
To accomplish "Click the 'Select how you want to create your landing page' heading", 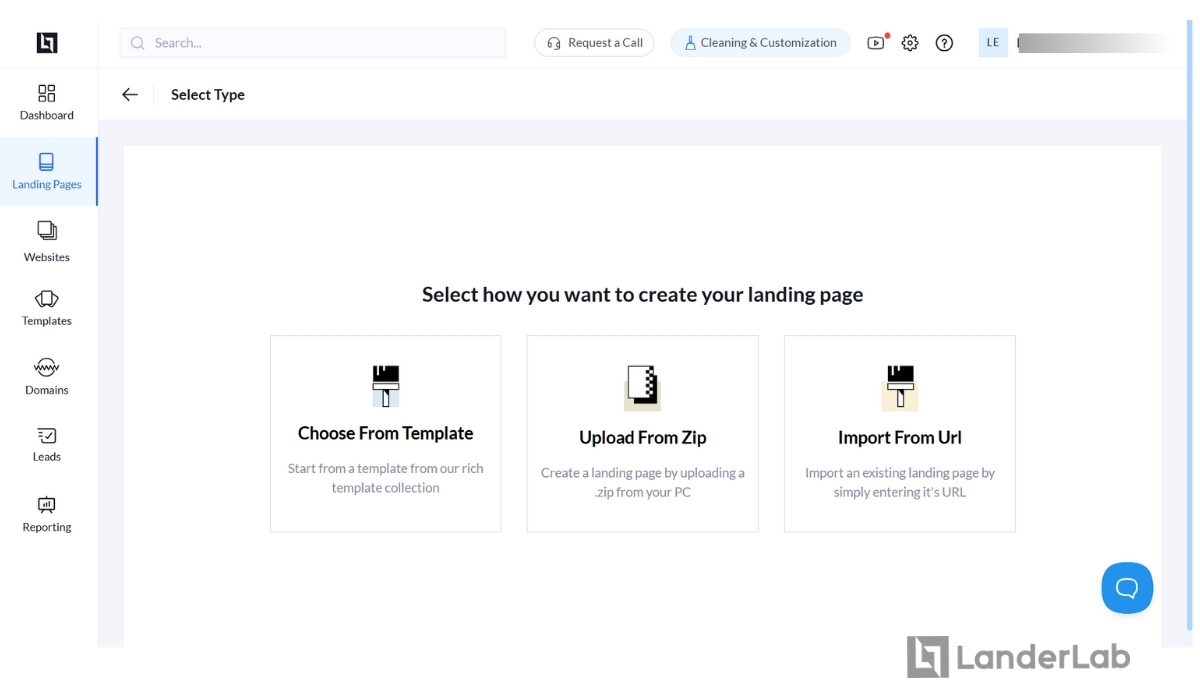I will click(x=642, y=295).
